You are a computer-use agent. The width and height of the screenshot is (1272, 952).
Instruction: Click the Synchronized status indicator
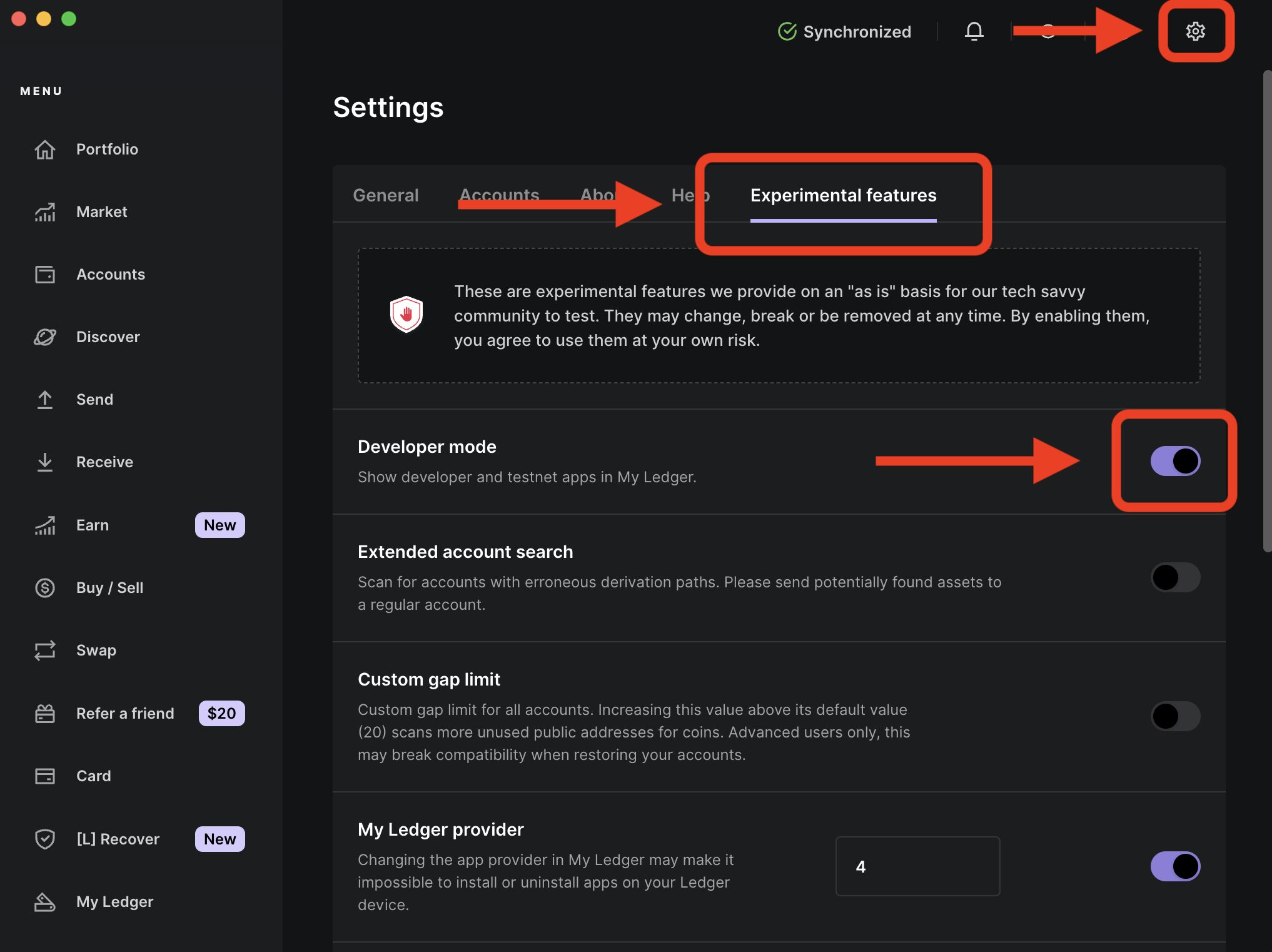[844, 31]
